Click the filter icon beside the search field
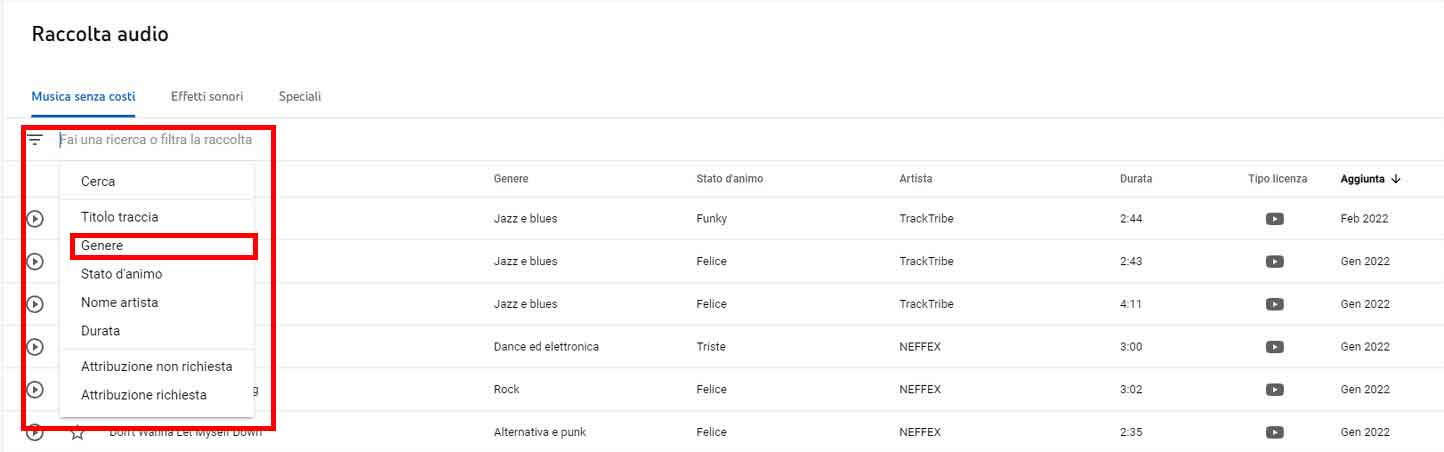 click(x=36, y=140)
